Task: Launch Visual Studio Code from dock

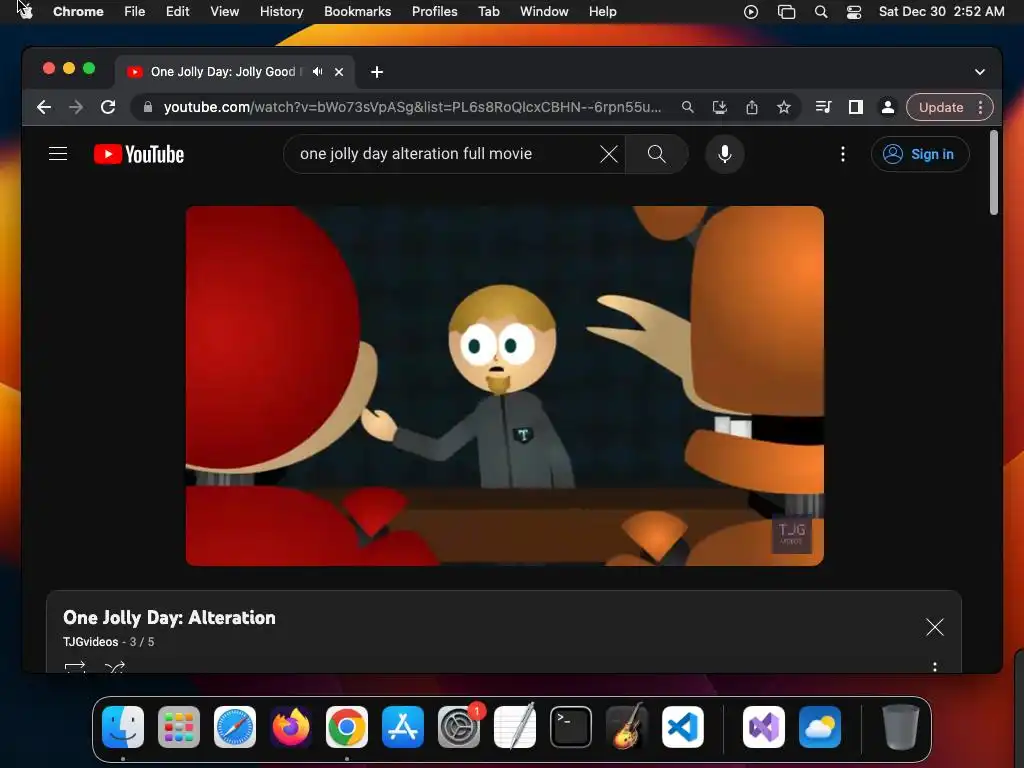Action: 682,727
